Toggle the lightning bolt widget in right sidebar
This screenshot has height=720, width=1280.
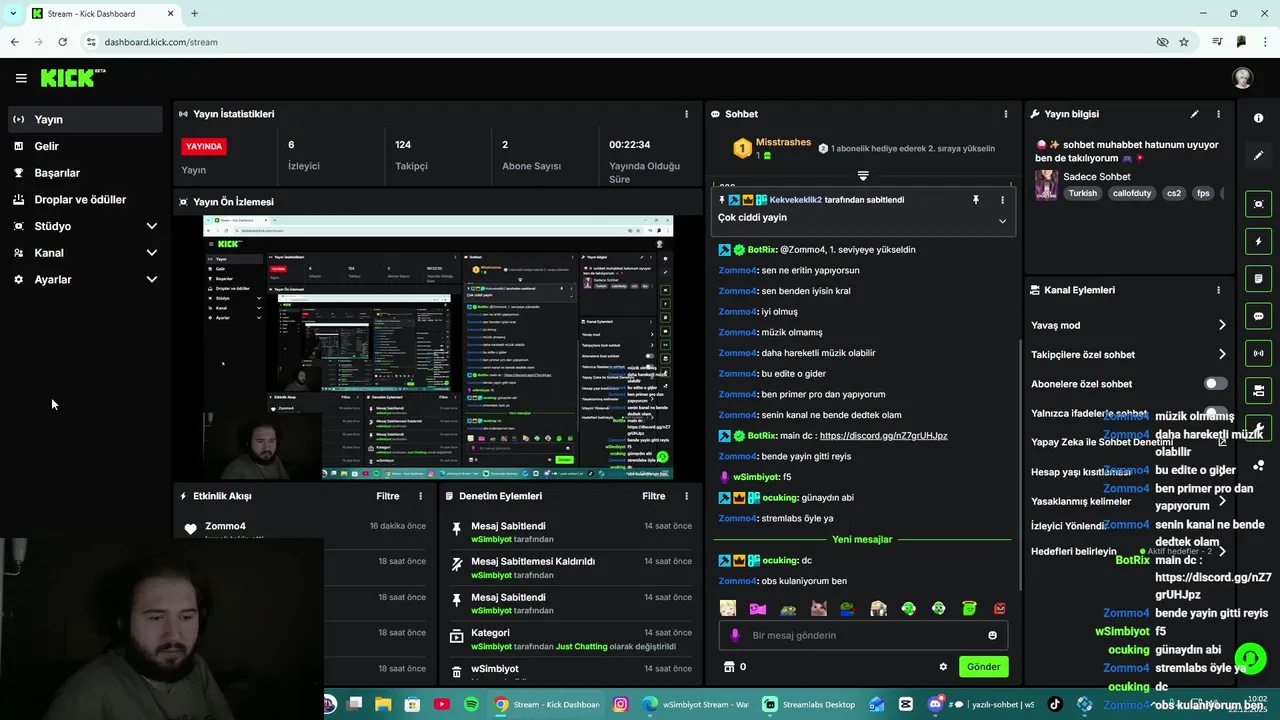1258,241
